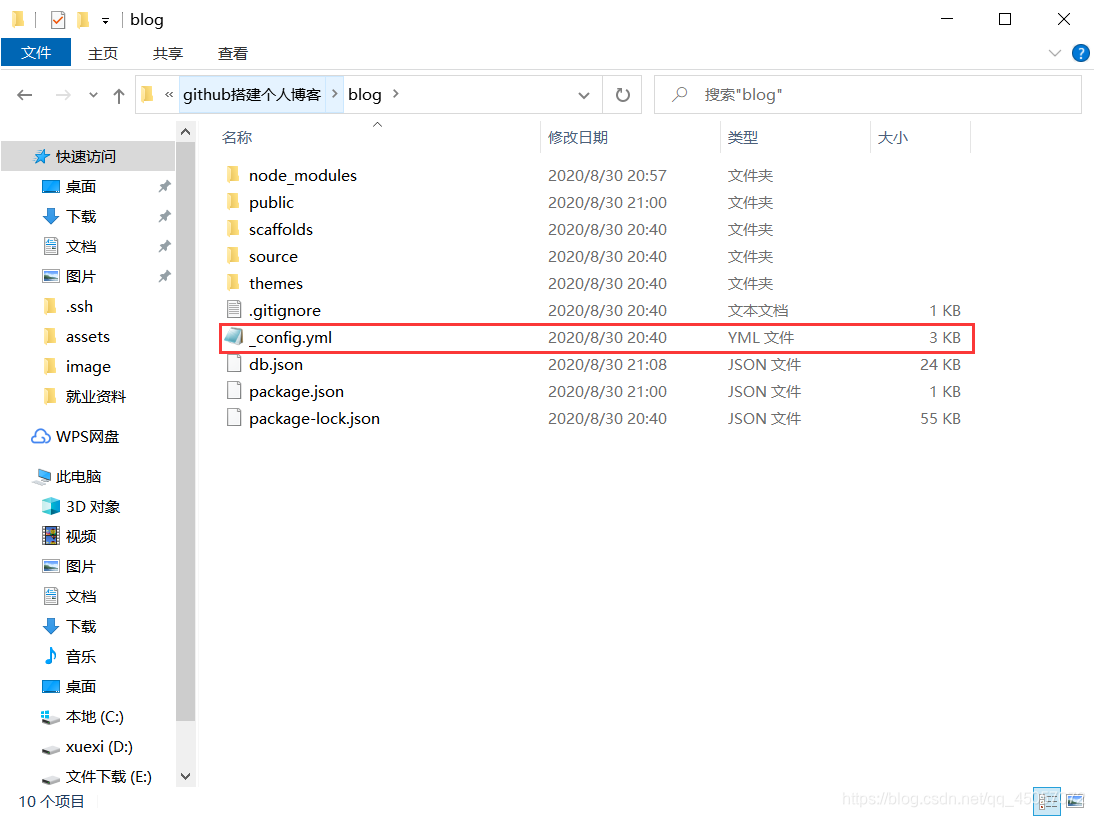Image resolution: width=1095 pixels, height=817 pixels.
Task: Switch to details view in status bar
Action: coord(1046,801)
